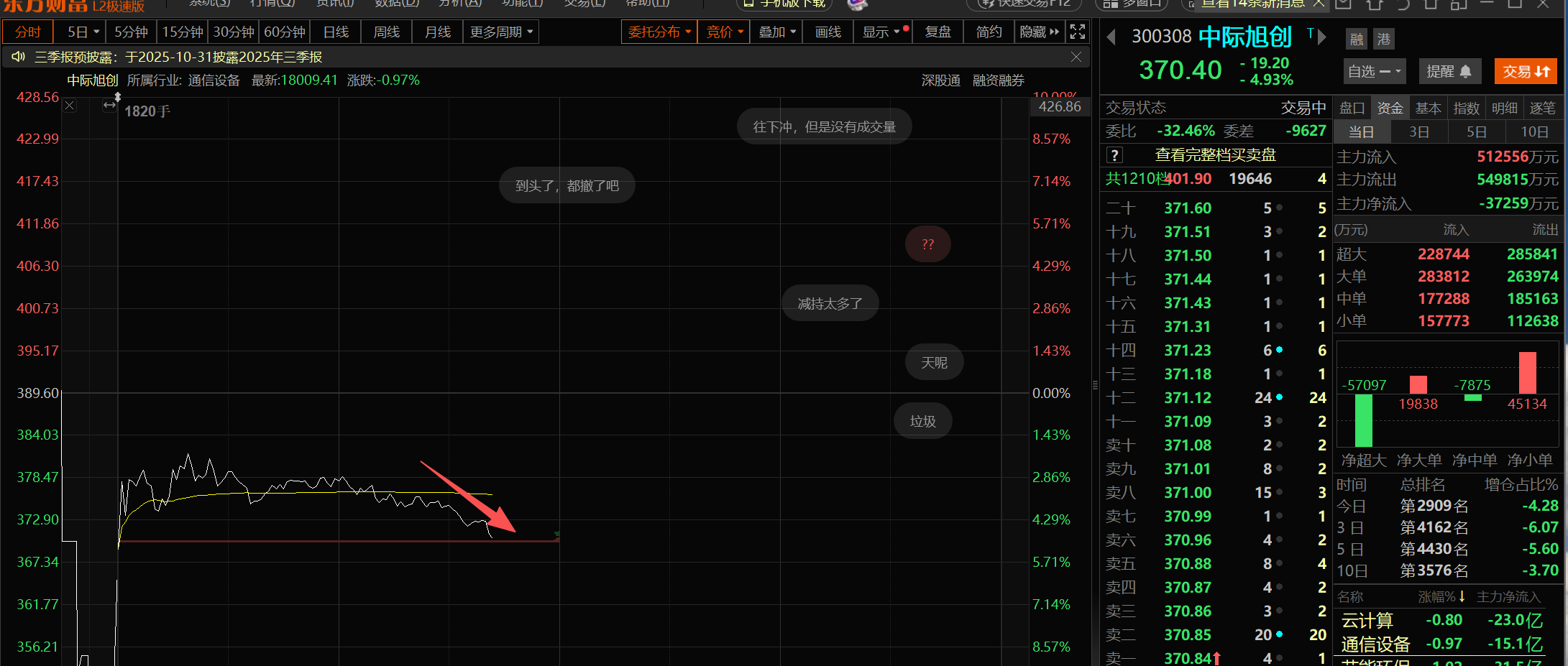This screenshot has height=666, width=1568.
Task: Toggle 画线 drawing mode
Action: pyautogui.click(x=828, y=32)
